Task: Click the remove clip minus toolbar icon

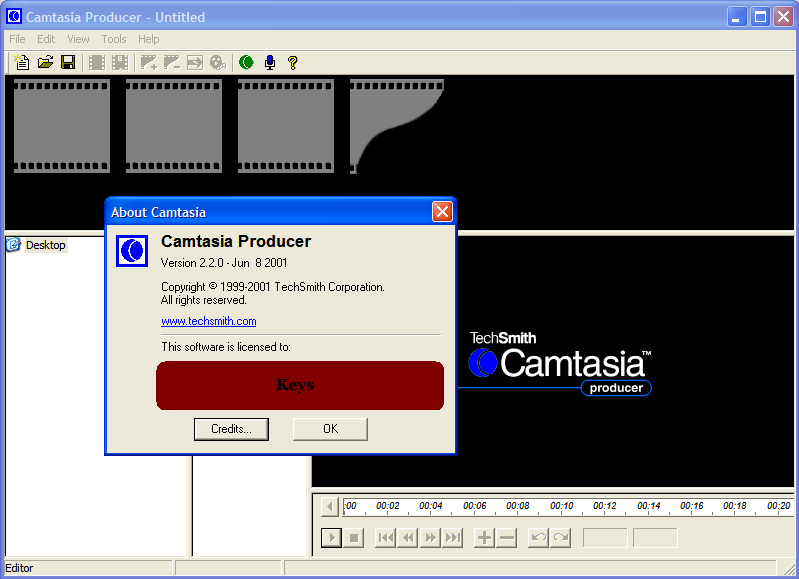Action: pyautogui.click(x=172, y=62)
